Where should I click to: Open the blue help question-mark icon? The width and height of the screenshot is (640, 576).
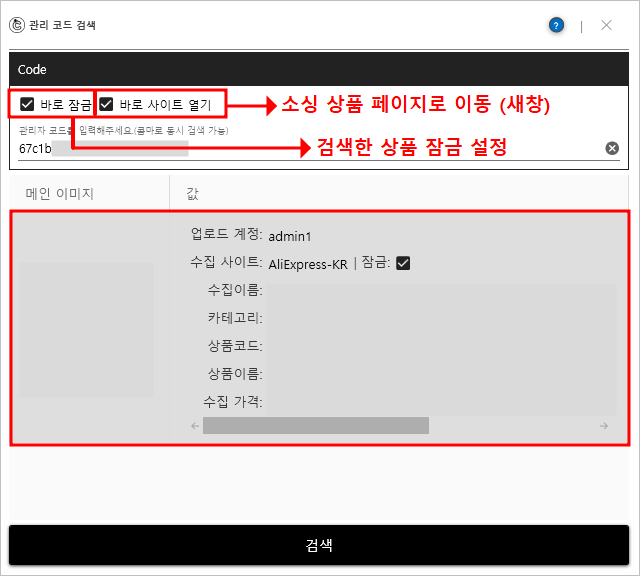(556, 25)
